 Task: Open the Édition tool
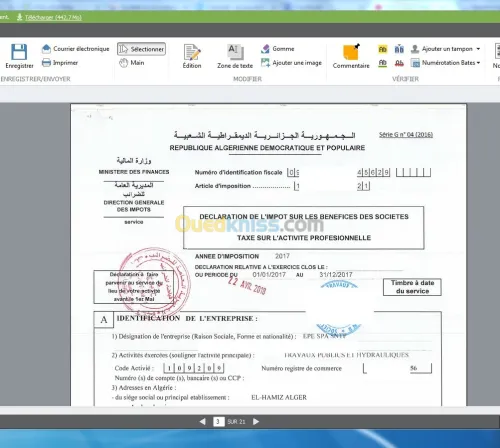[192, 57]
